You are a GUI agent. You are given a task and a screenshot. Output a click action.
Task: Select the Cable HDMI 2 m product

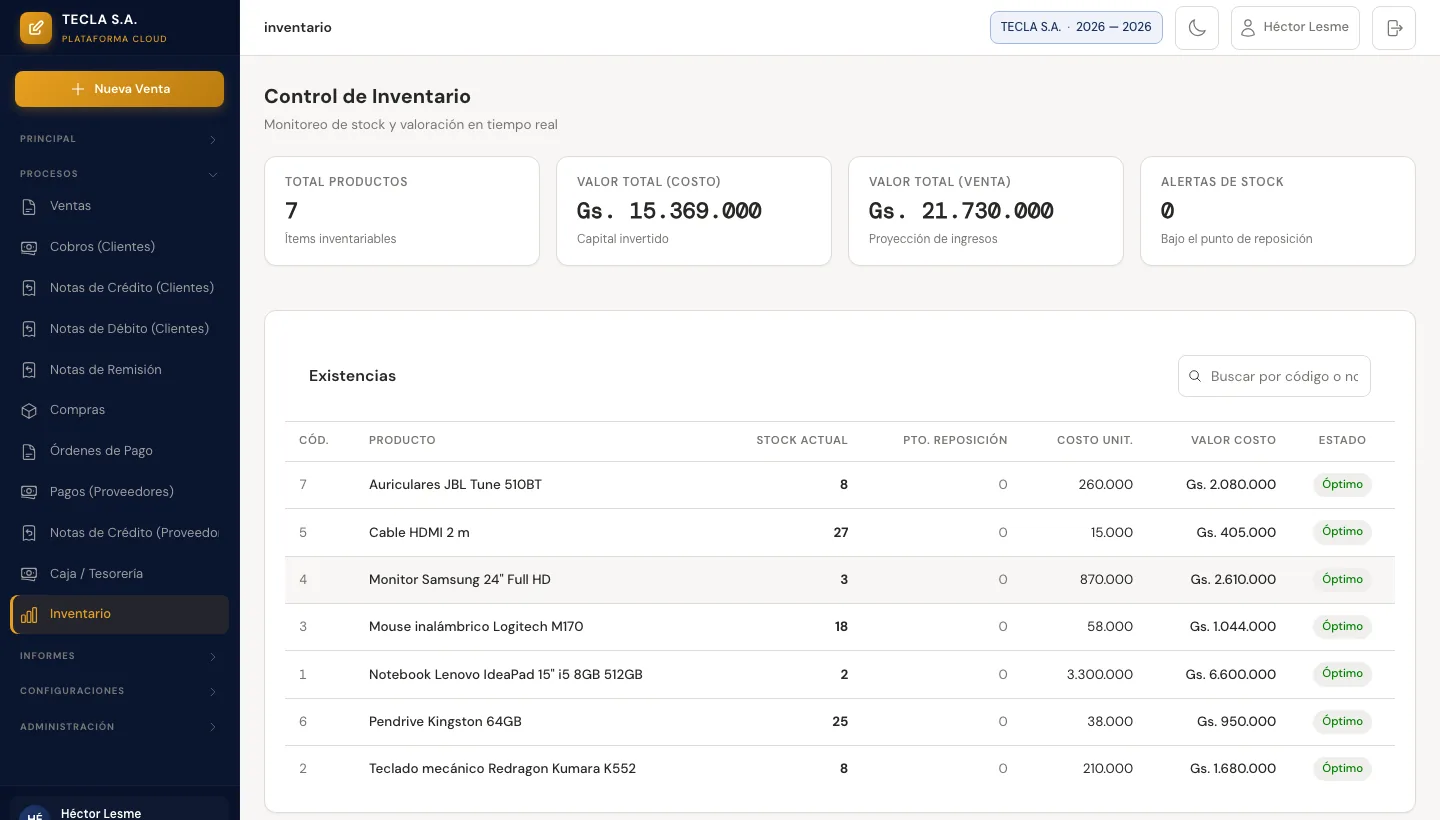840,533
